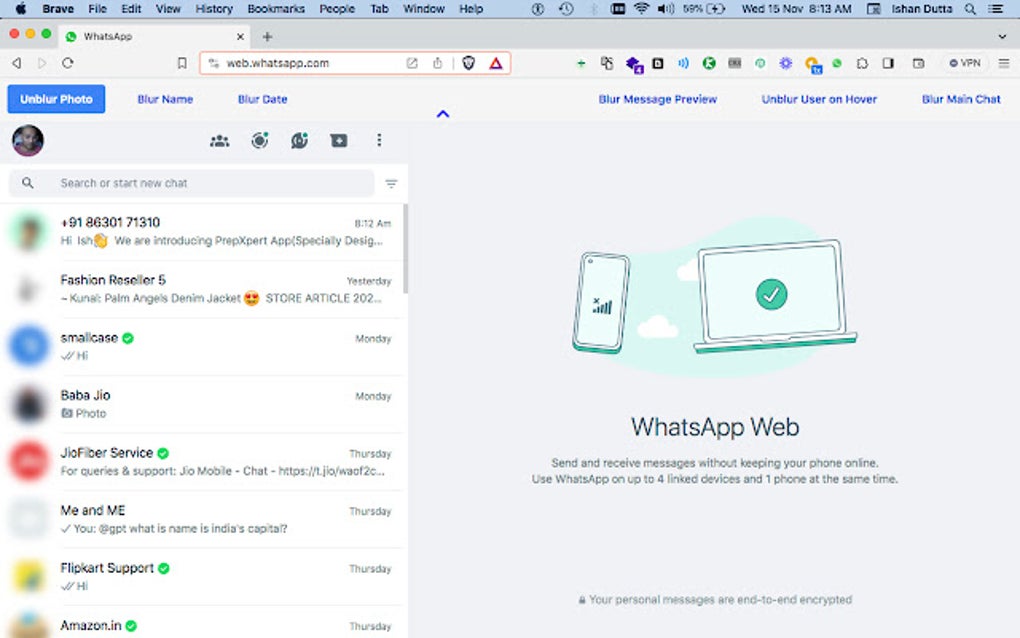Open the WhatsApp three-dot menu
This screenshot has height=638, width=1020.
click(x=379, y=140)
